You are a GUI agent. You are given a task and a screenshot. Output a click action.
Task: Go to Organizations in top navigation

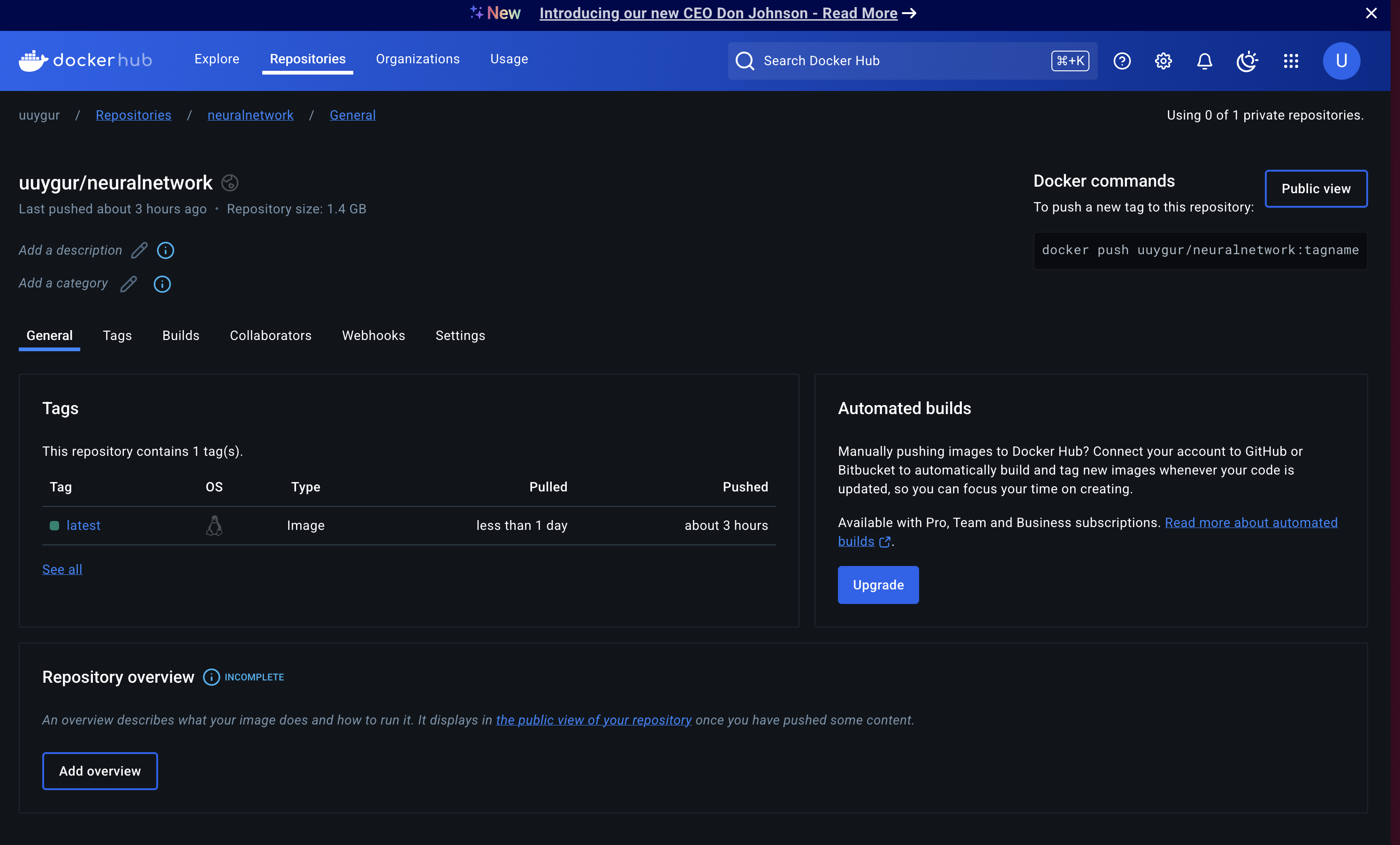click(418, 59)
